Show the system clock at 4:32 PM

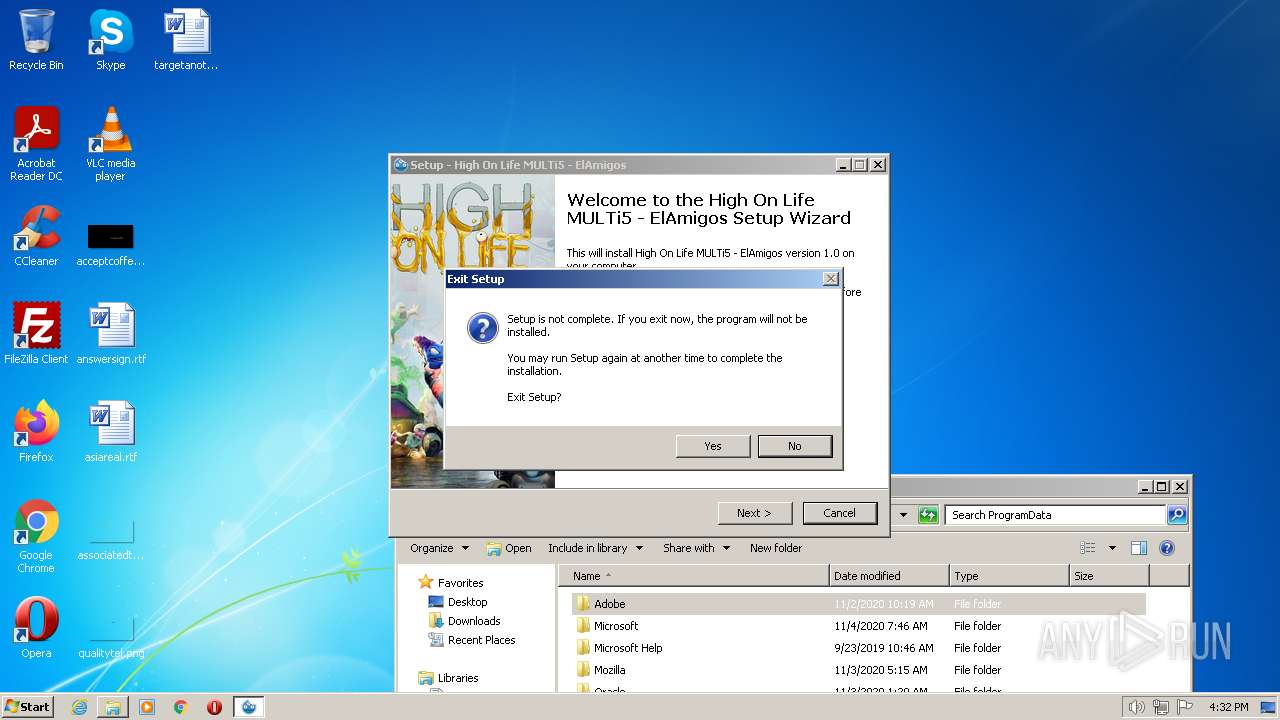(1228, 707)
